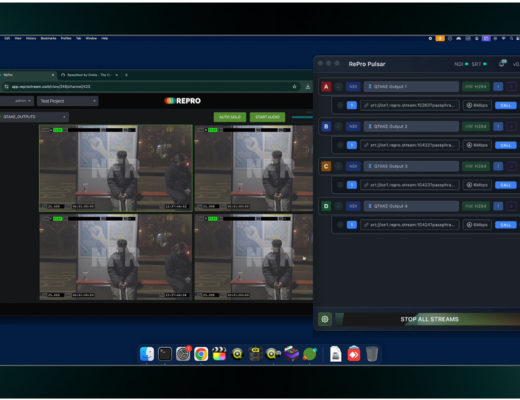
Task: Toggle the circle beside channel C SRT URL
Action: (x=340, y=185)
